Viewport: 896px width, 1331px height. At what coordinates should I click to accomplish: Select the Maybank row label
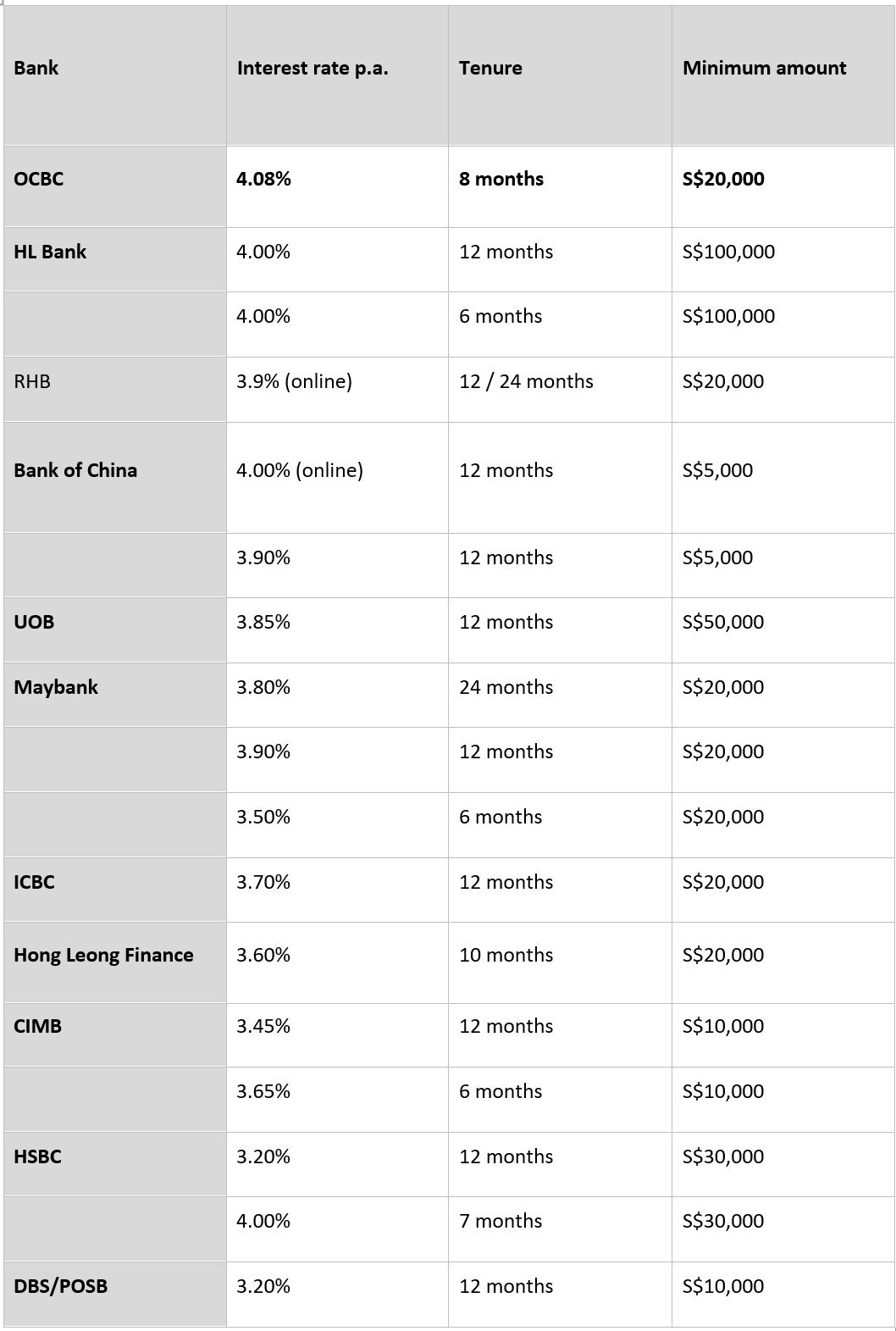click(x=114, y=695)
